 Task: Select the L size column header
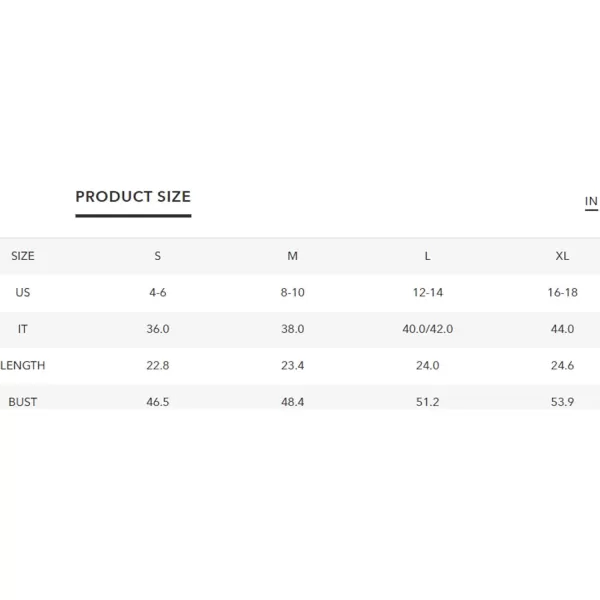tap(427, 256)
